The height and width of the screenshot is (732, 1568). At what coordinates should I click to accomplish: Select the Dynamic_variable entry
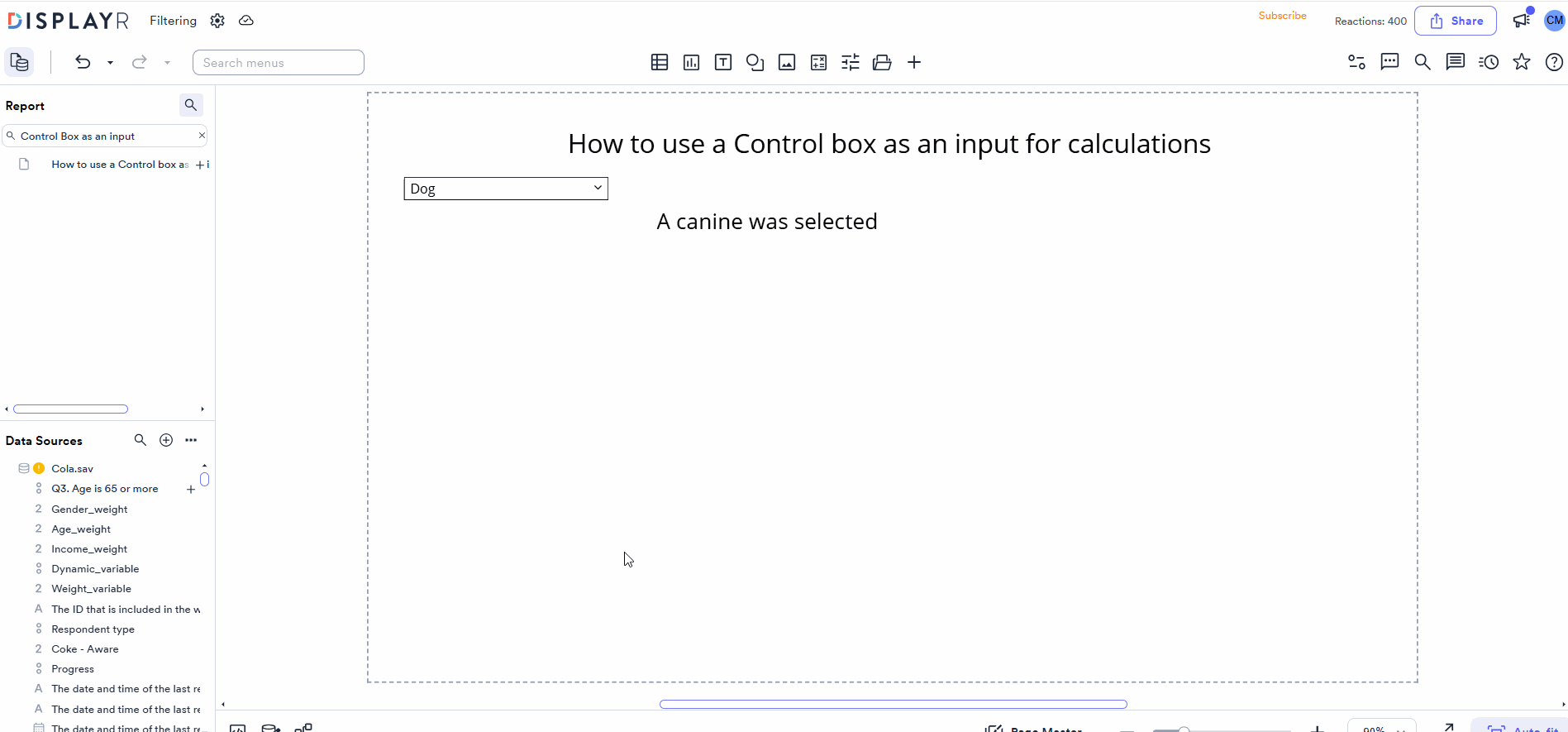click(x=95, y=569)
